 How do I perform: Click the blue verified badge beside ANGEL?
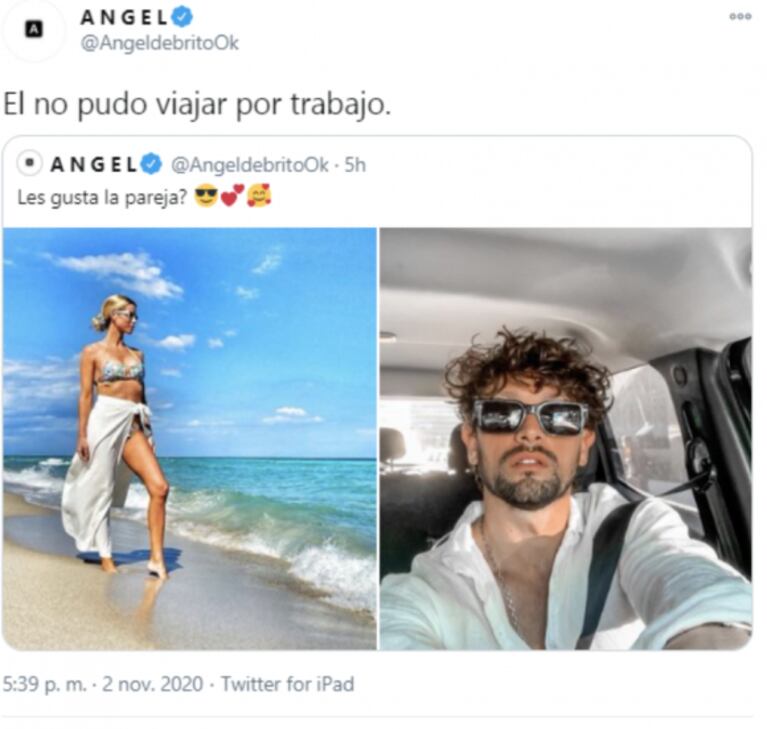click(183, 17)
